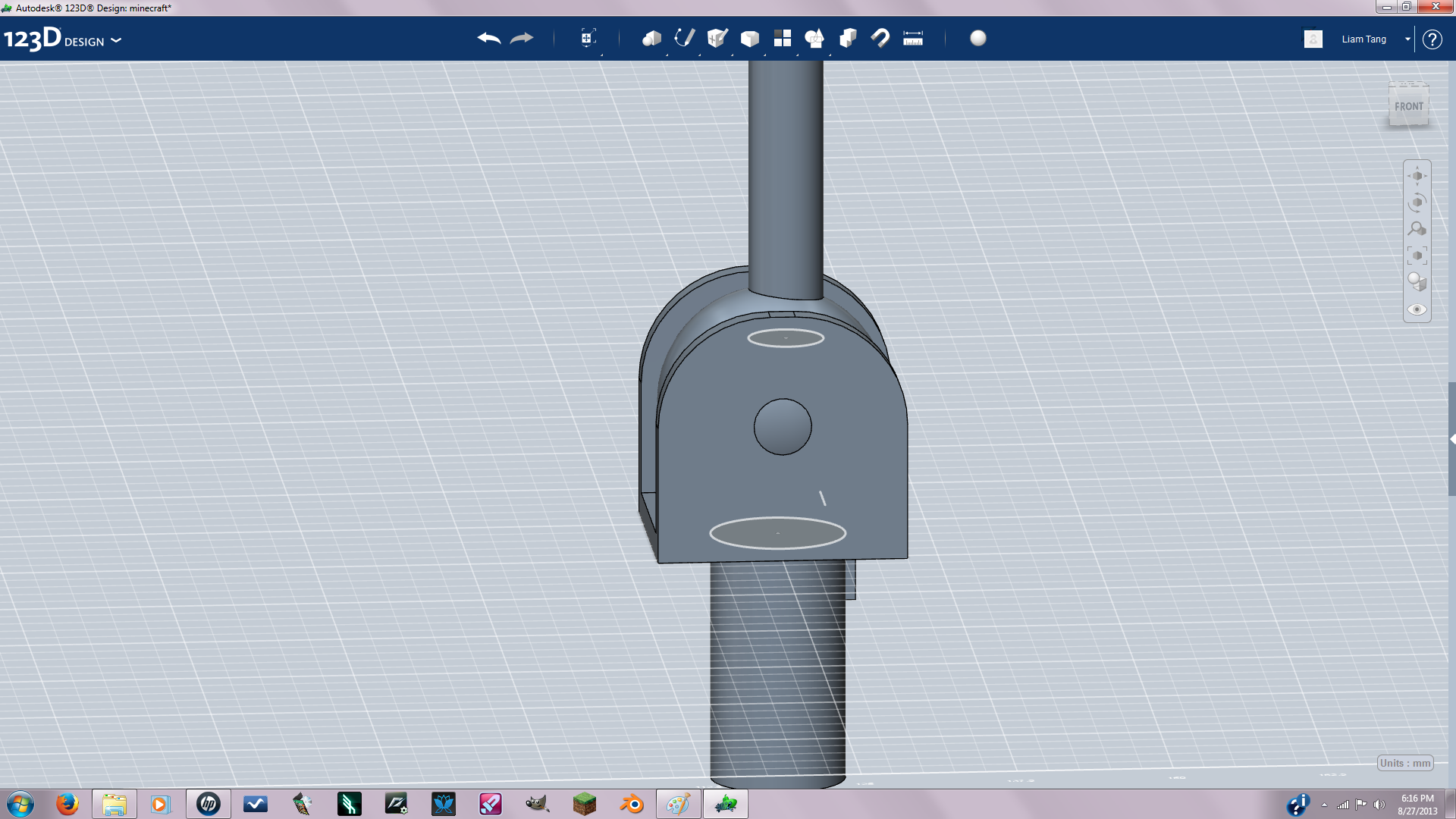Open the Material sphere tool
This screenshot has width=1456, height=819.
tap(978, 38)
